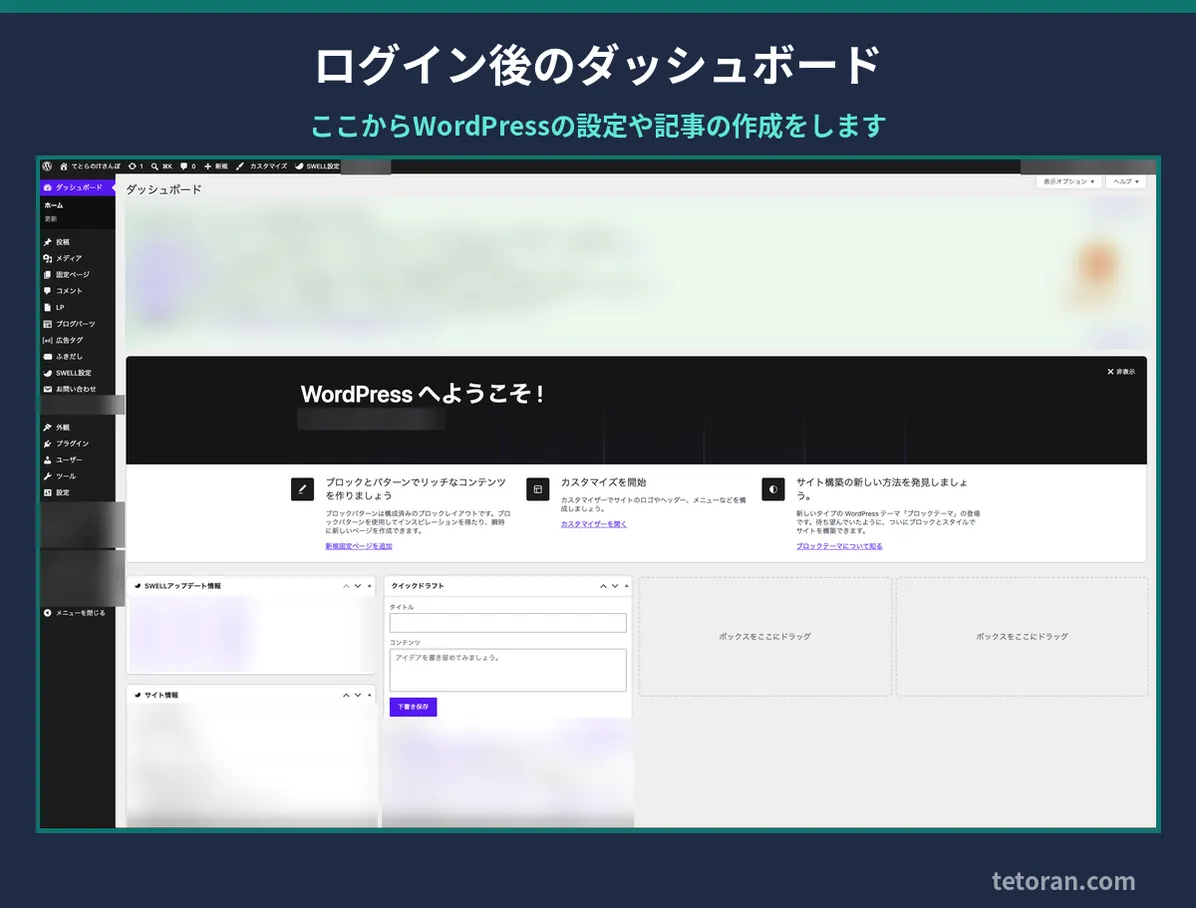Open コメント icon in sidebar
1196x908 pixels.
pos(47,291)
